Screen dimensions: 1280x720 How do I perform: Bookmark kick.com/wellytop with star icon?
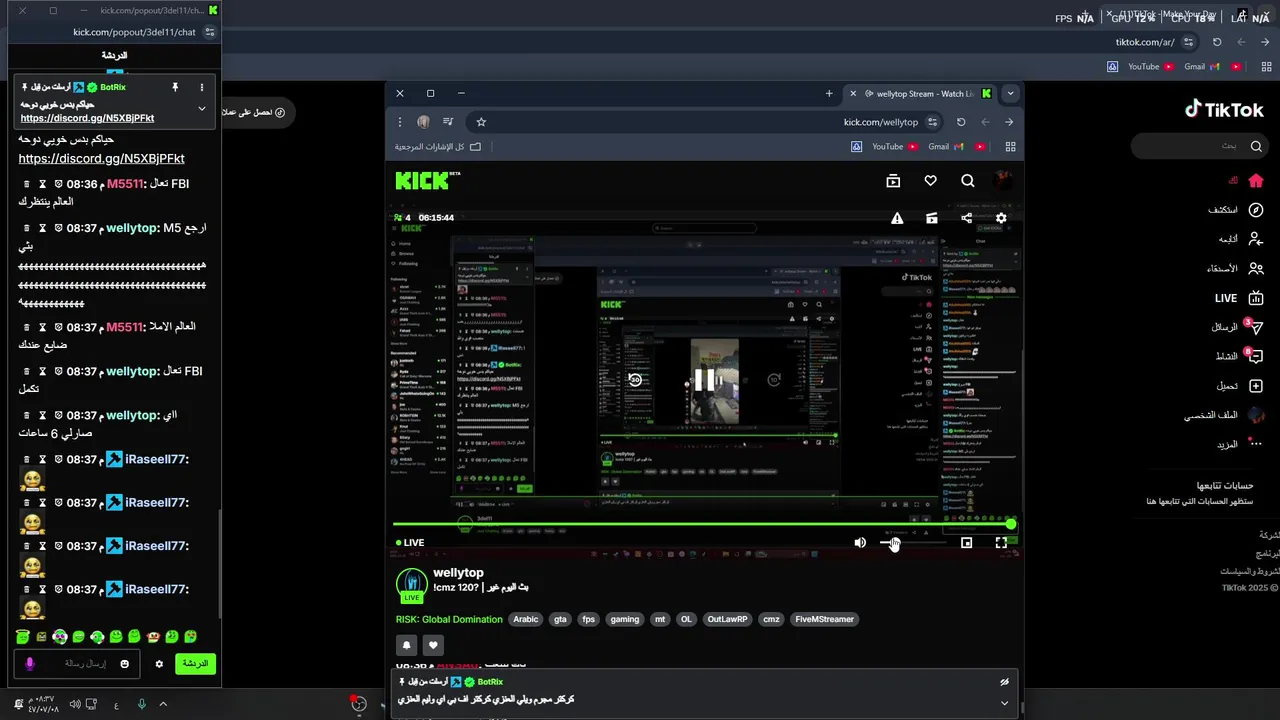(481, 122)
